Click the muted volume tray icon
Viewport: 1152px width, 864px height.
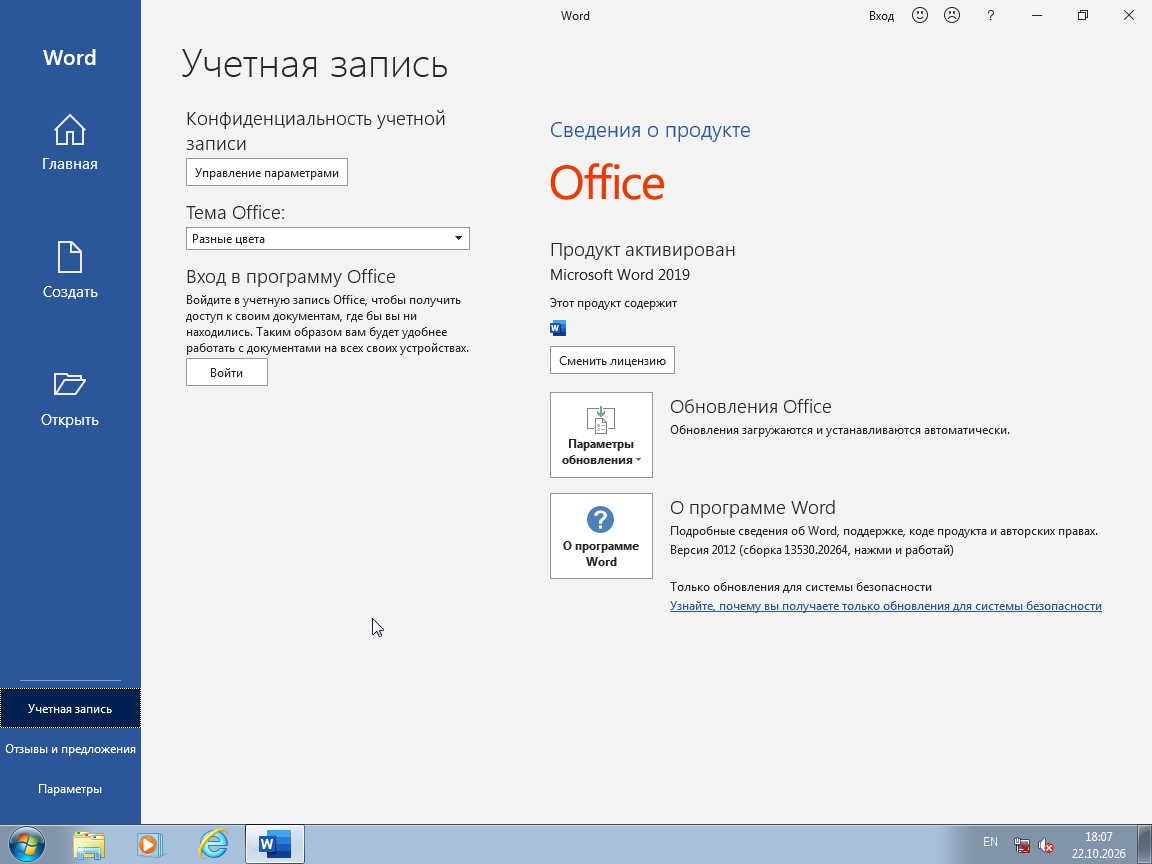tap(1045, 845)
